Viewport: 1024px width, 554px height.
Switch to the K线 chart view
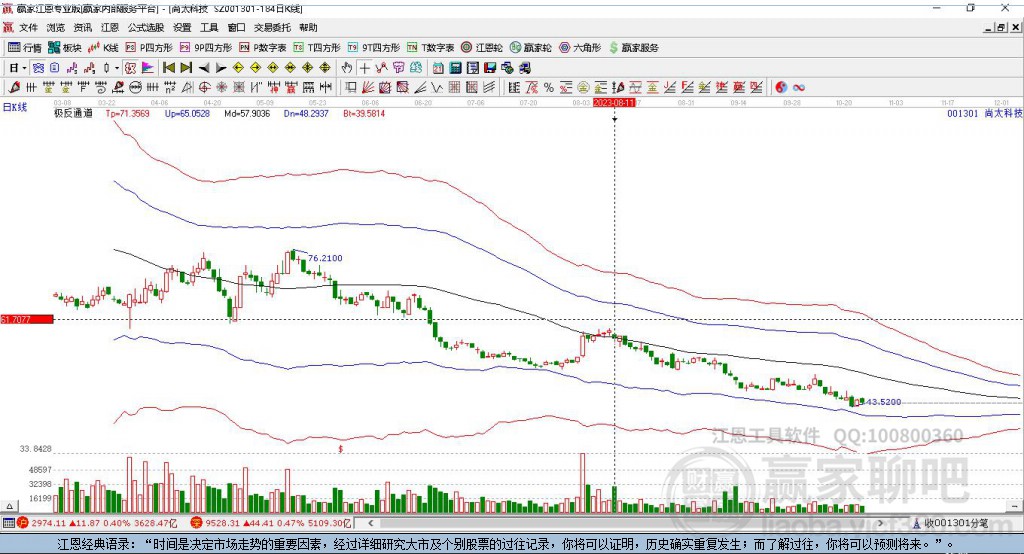coord(103,48)
